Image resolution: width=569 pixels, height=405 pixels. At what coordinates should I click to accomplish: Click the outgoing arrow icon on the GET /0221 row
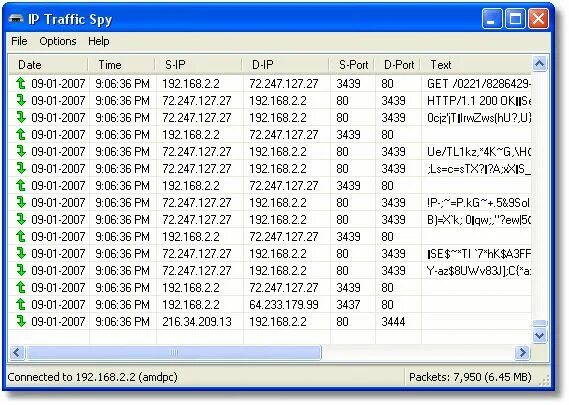point(21,83)
